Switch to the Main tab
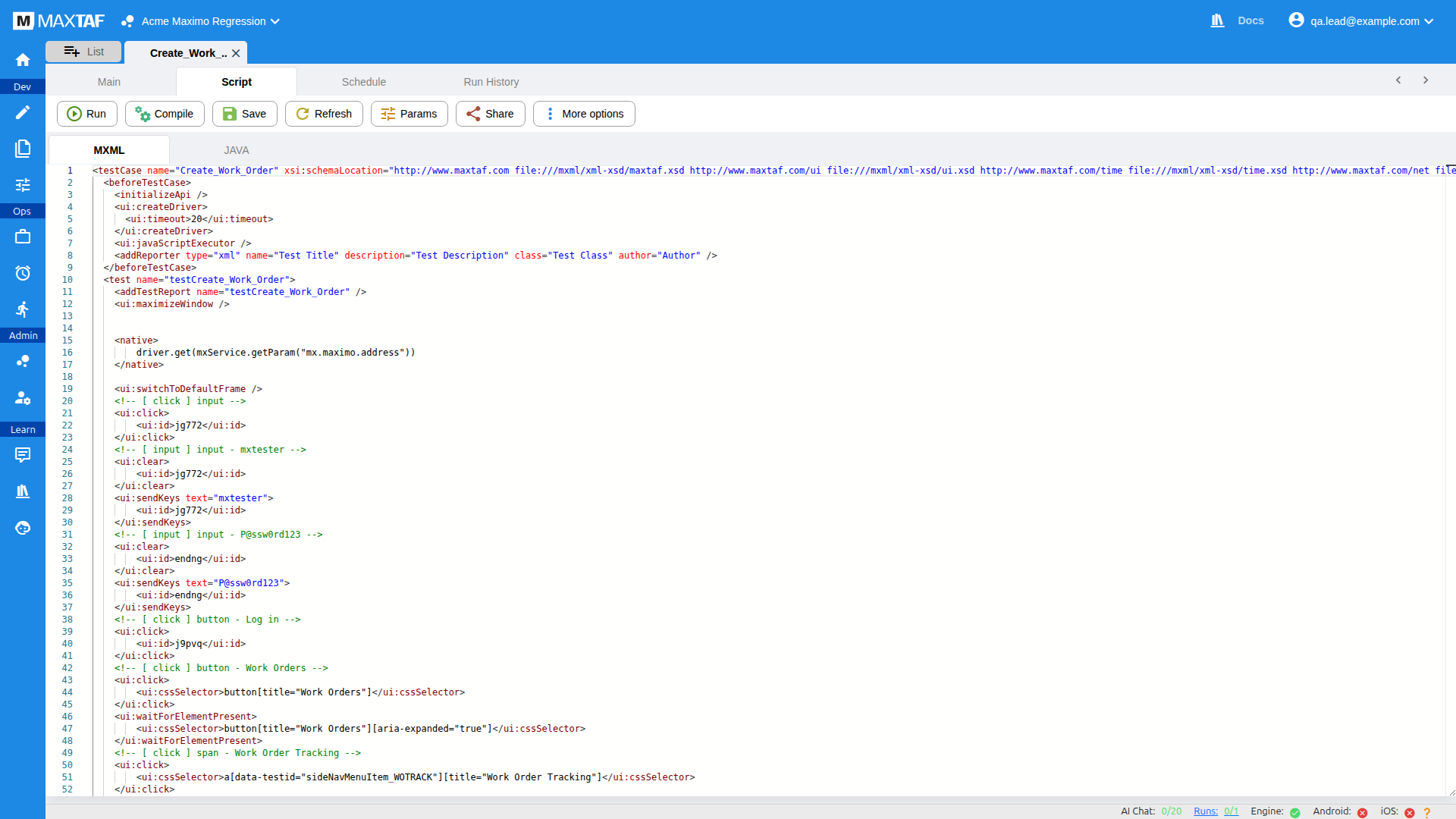Image resolution: width=1456 pixels, height=819 pixels. click(109, 82)
